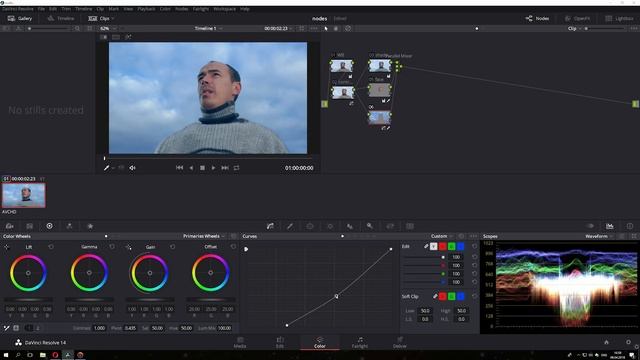Open the Keyframes panel icon
This screenshot has width=640, height=360.
(x=590, y=226)
